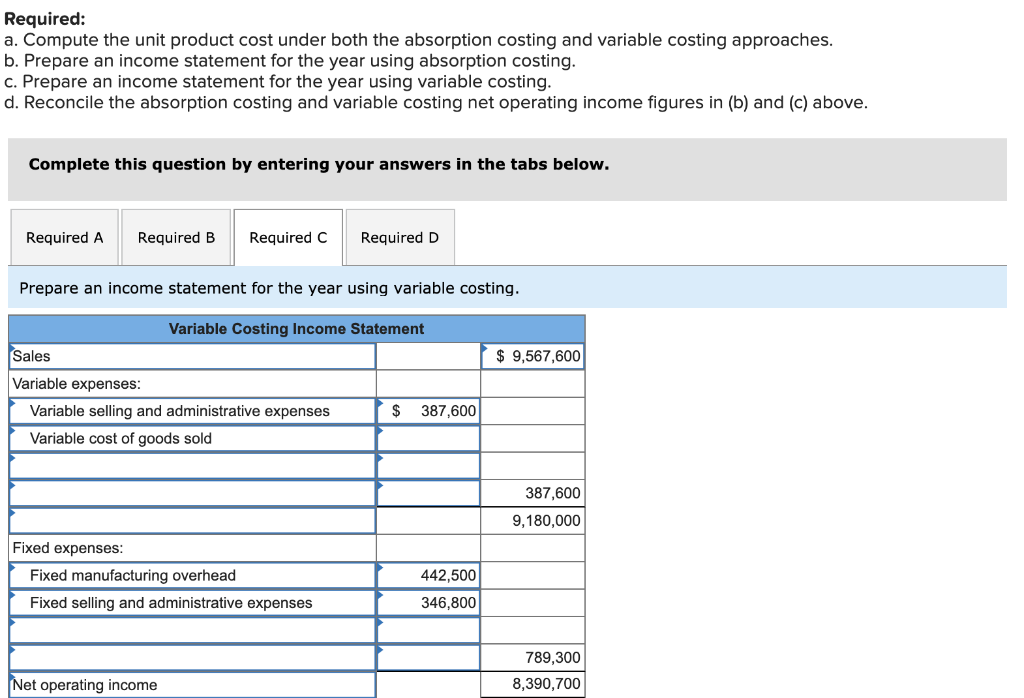Select the $387,600 variable selling expense amount

coord(428,410)
